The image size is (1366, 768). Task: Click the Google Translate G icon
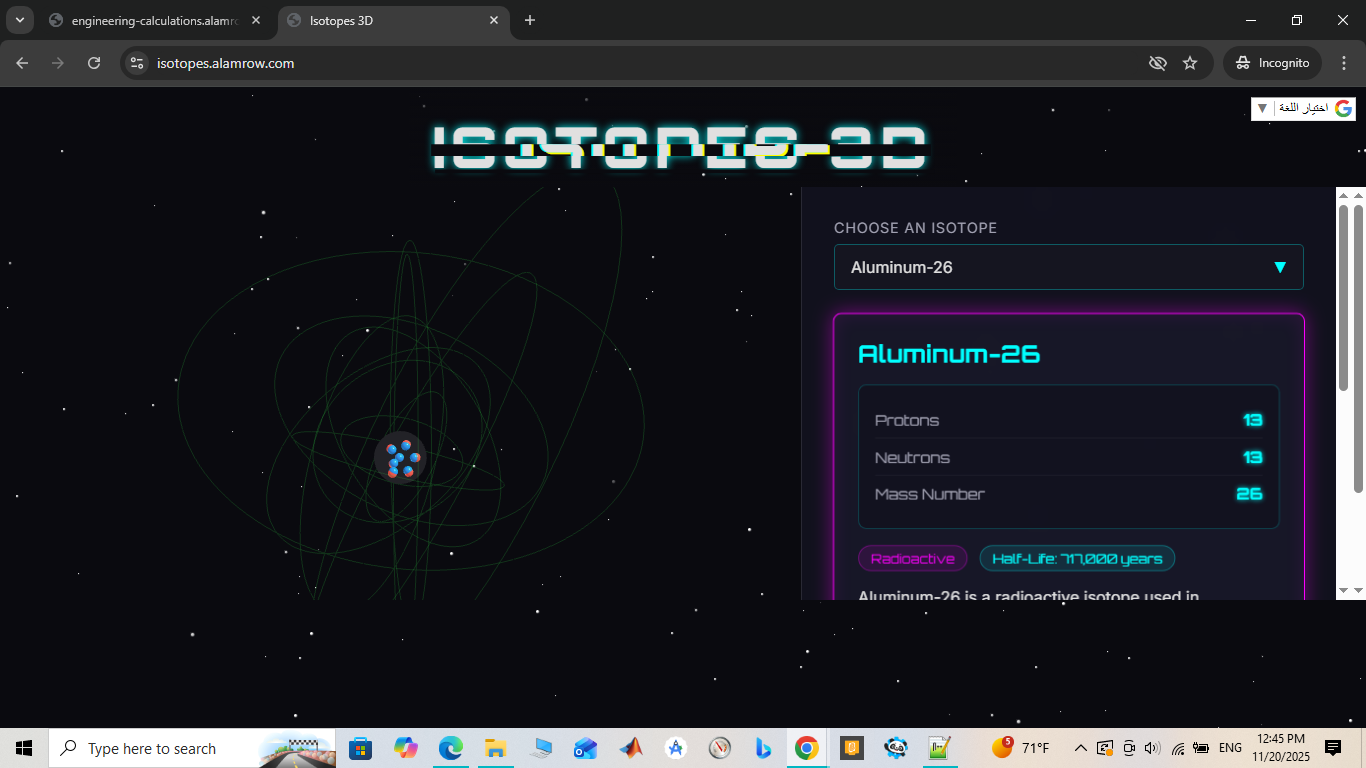click(1343, 108)
